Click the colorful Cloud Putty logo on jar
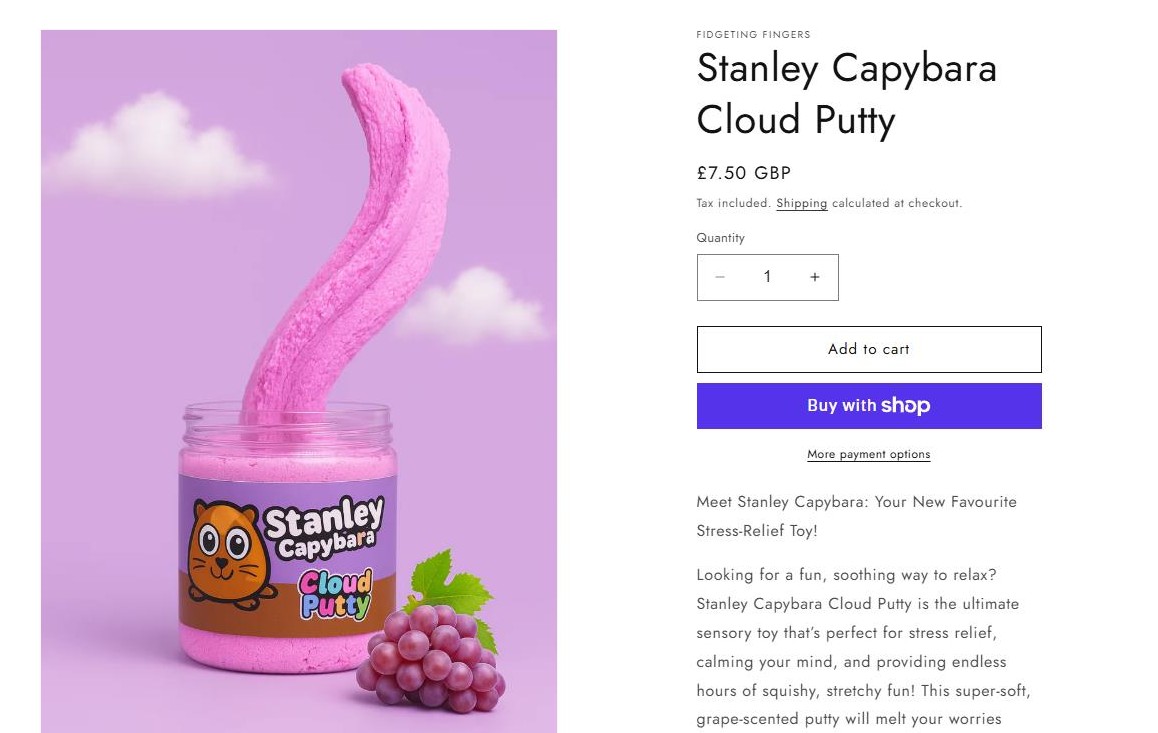1158x733 pixels. 336,594
